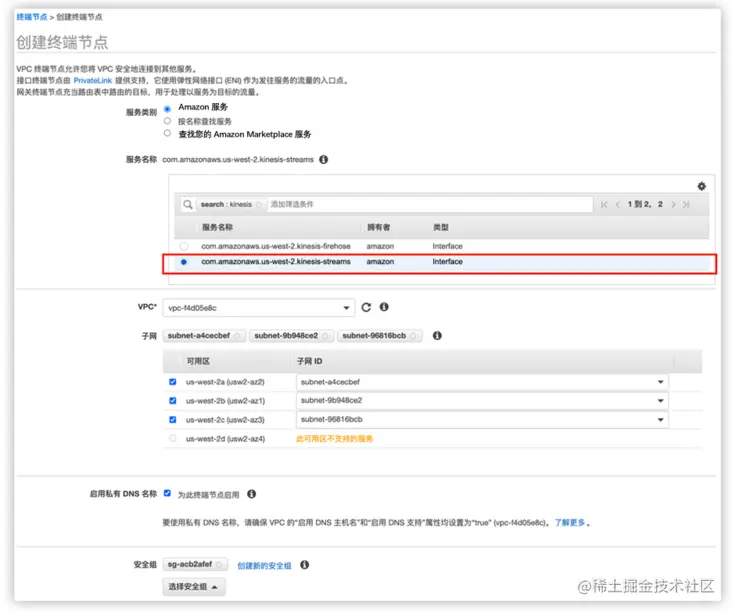Remove subnet-9b948ce2 chip
Viewport: 732px width, 612px height.
pyautogui.click(x=325, y=336)
